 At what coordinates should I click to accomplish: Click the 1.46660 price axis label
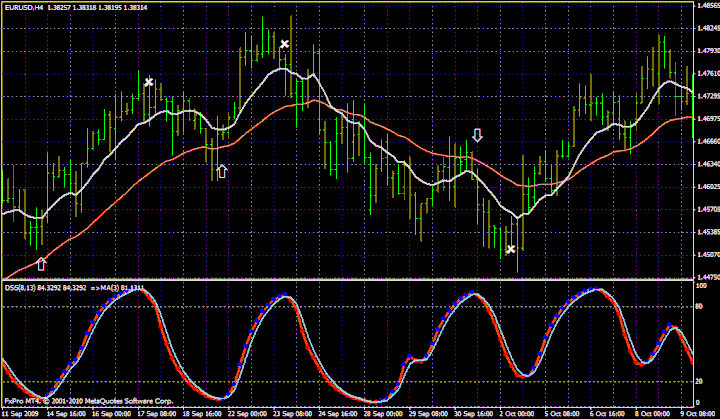(708, 142)
